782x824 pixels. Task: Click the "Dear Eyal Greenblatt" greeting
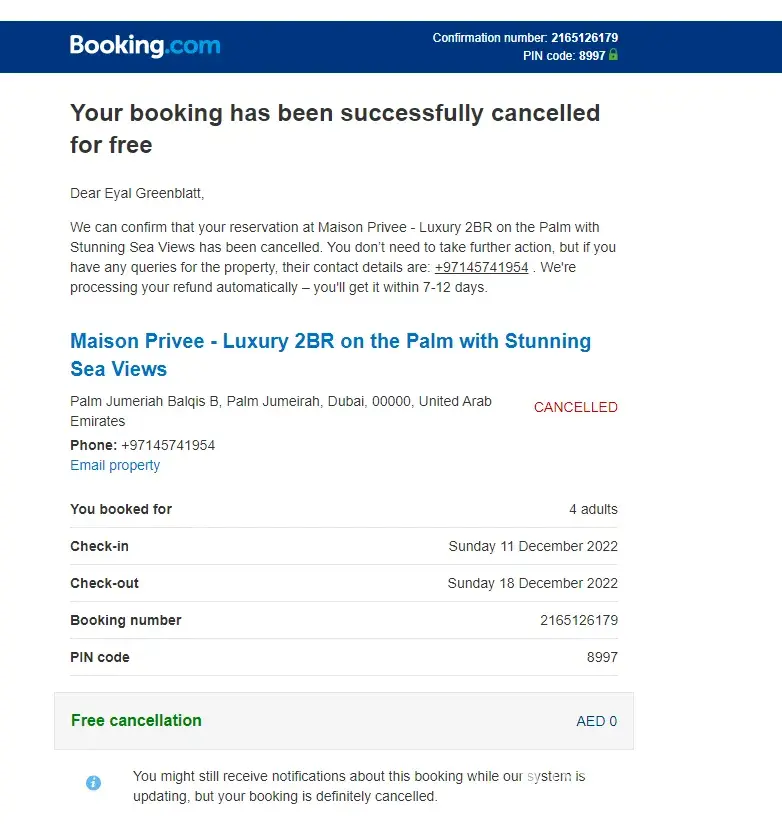[x=137, y=193]
